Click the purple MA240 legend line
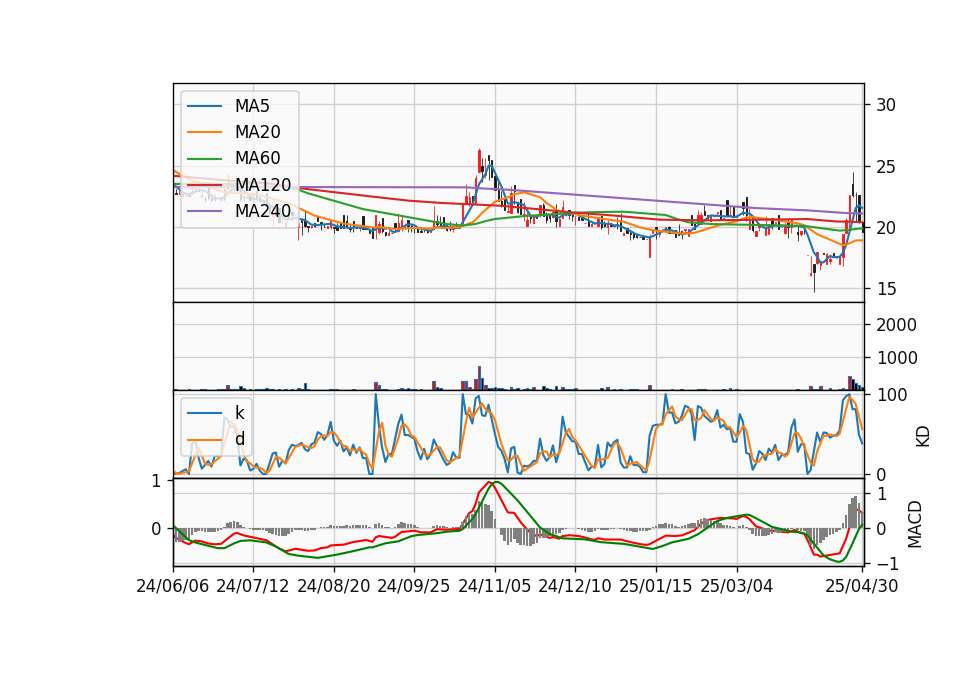Viewport: 960px width, 690px height. point(204,211)
